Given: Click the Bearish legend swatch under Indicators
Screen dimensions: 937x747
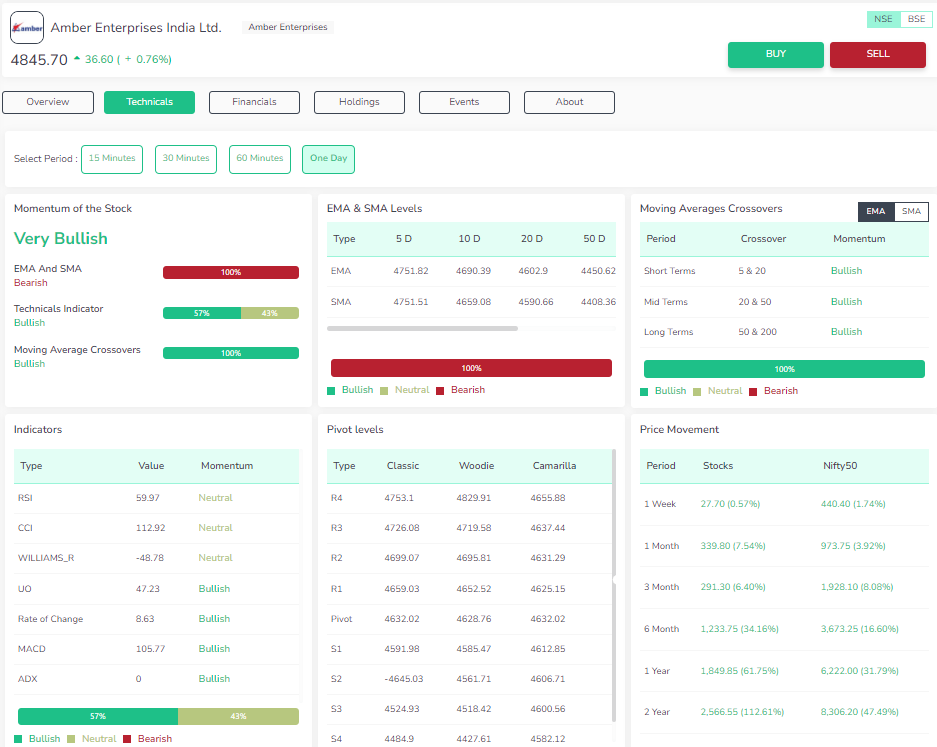Looking at the screenshot, I should pos(127,739).
